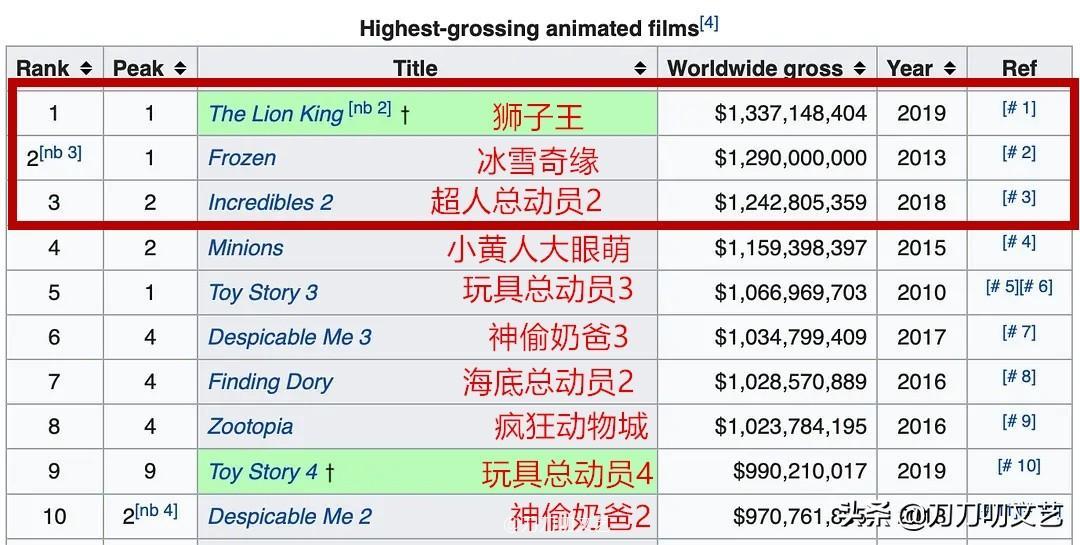Viewport: 1080px width, 545px height.
Task: Open the Frozen film link
Action: tap(242, 158)
